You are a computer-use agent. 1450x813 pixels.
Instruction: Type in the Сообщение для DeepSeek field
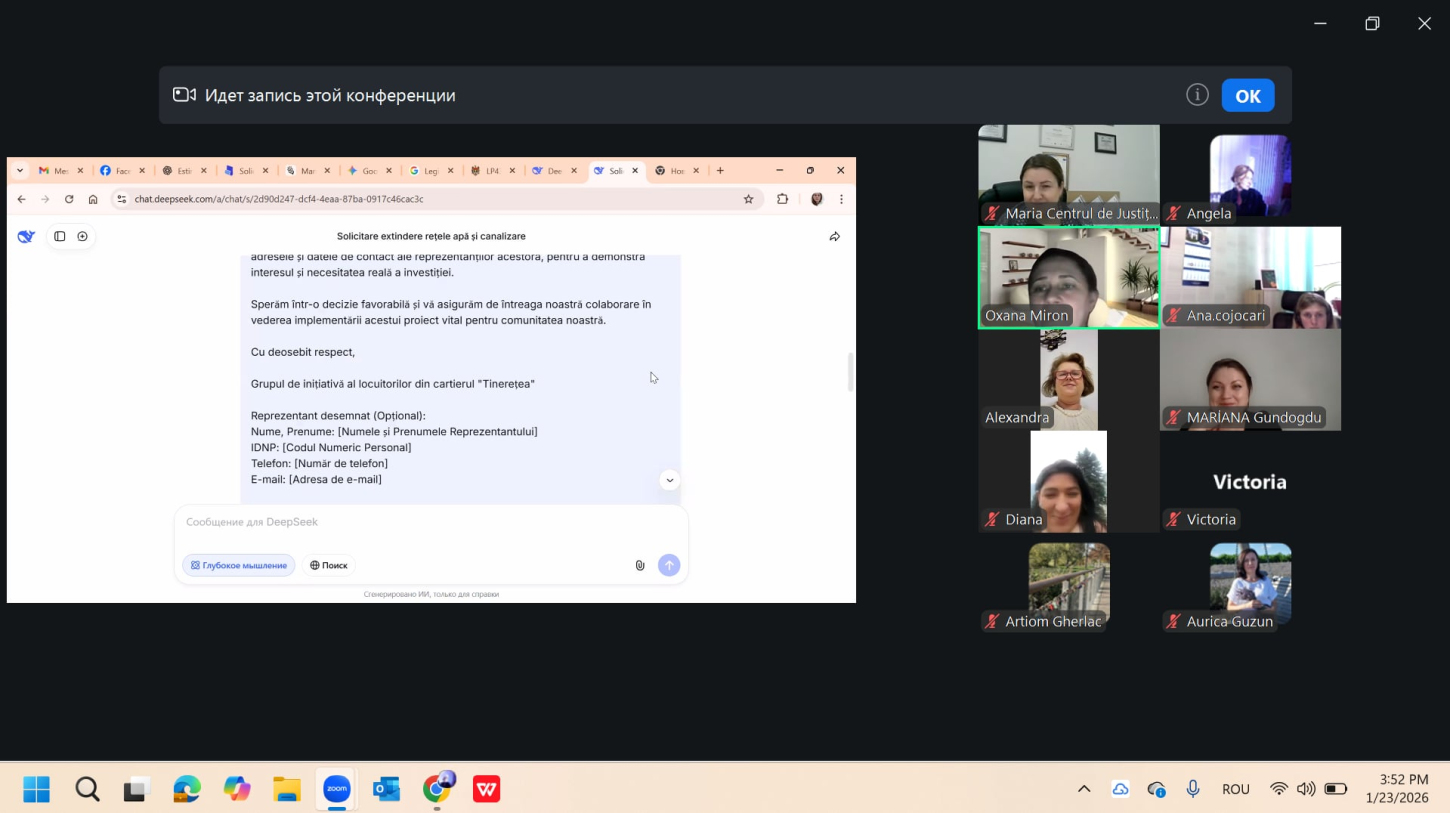[x=430, y=522]
